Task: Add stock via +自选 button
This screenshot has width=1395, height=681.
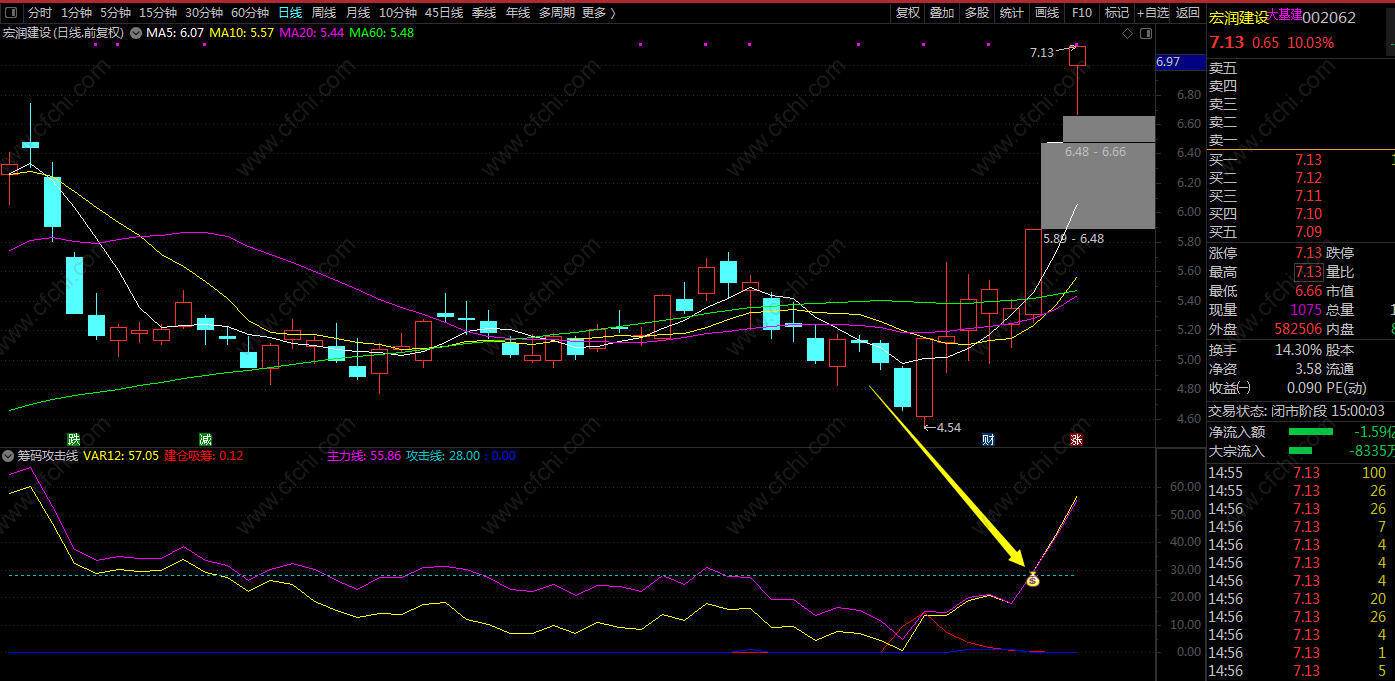Action: tap(1152, 13)
